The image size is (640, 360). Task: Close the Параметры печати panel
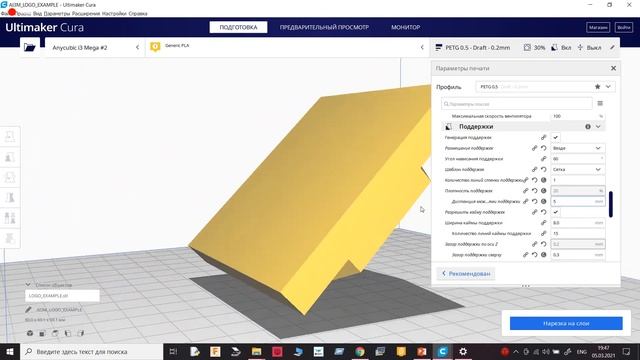pos(613,68)
